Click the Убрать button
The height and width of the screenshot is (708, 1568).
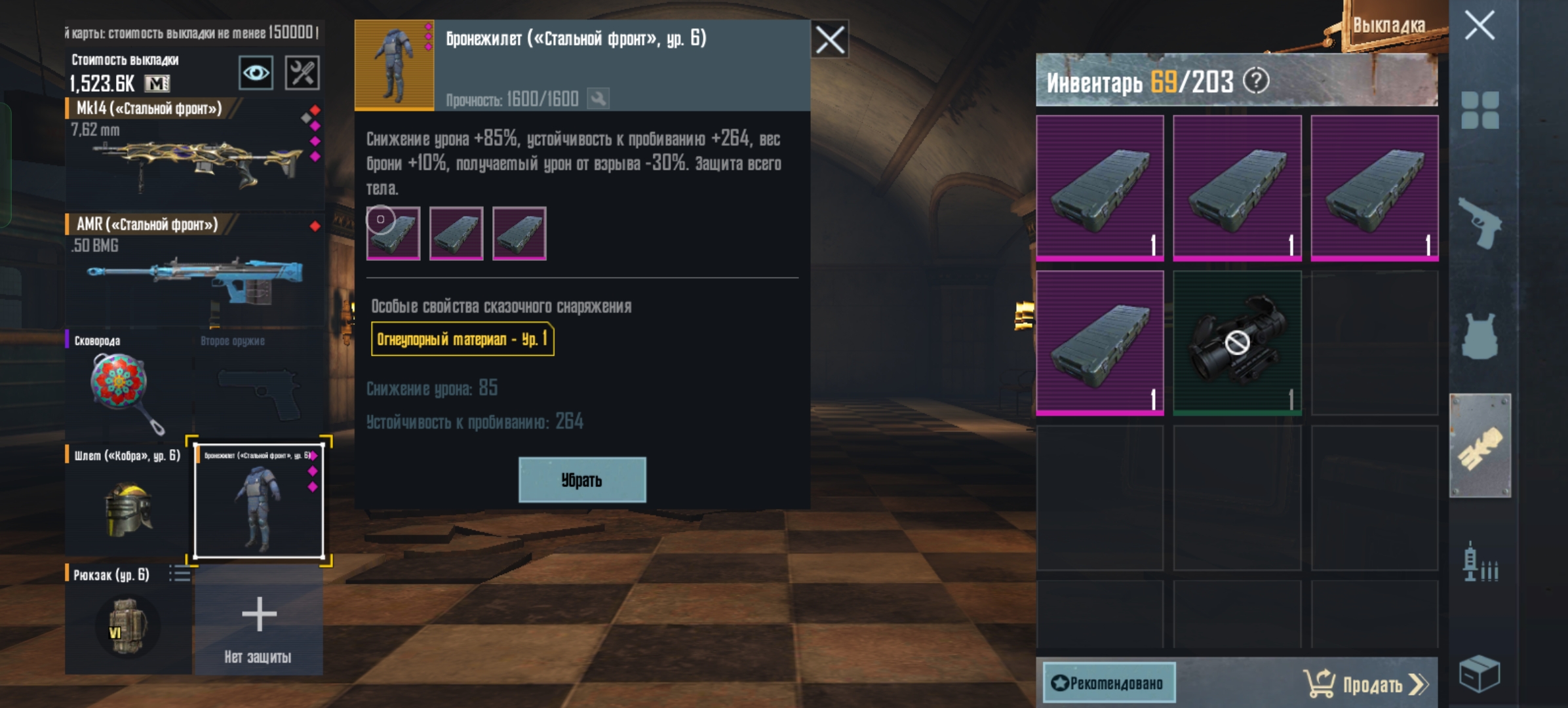582,480
